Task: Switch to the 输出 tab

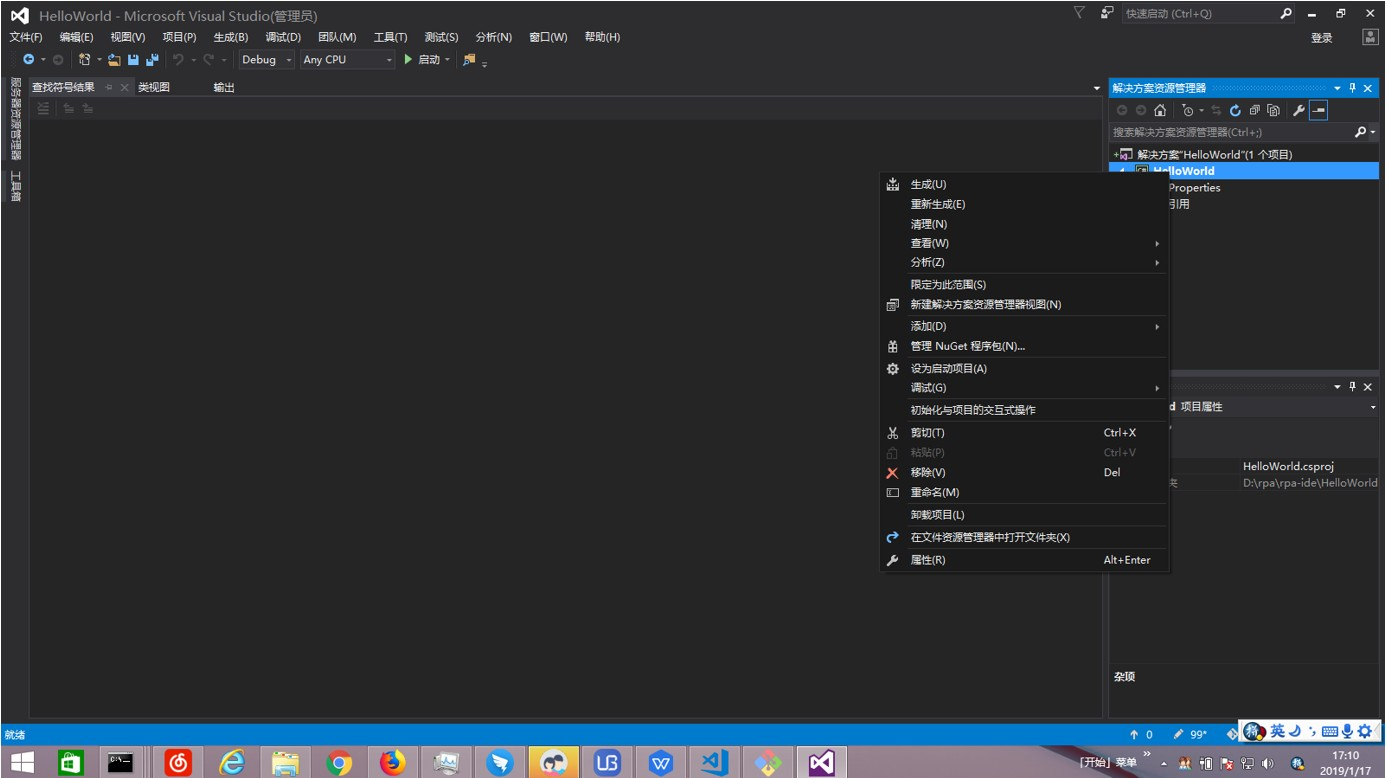Action: pos(224,88)
